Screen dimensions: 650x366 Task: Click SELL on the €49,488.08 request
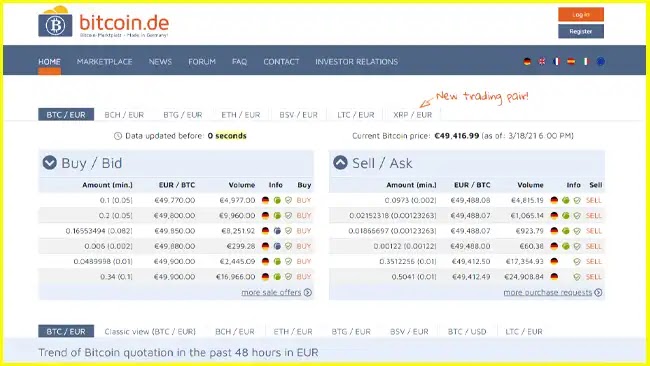point(594,200)
